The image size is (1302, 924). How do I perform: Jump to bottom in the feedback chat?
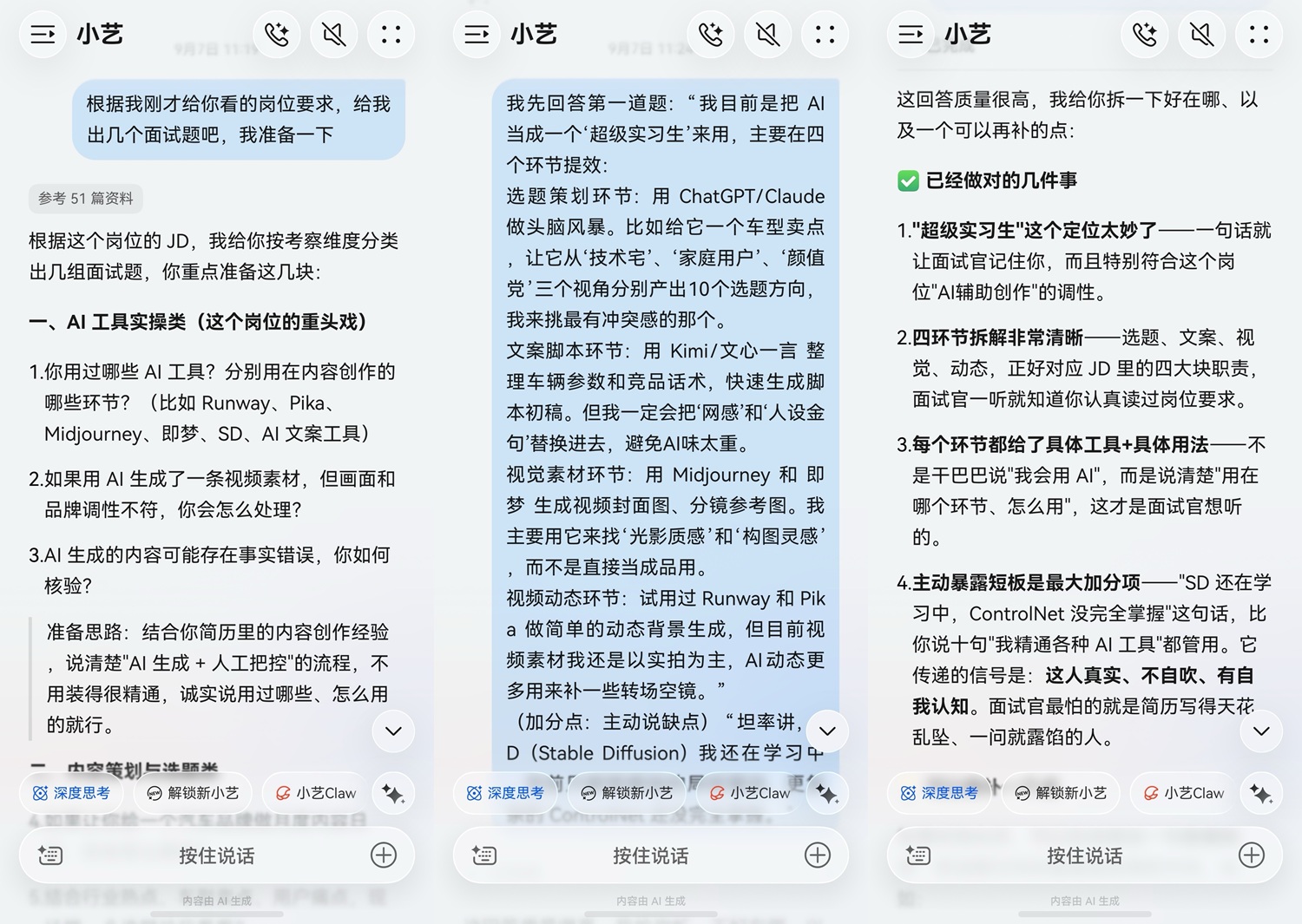[x=1261, y=731]
